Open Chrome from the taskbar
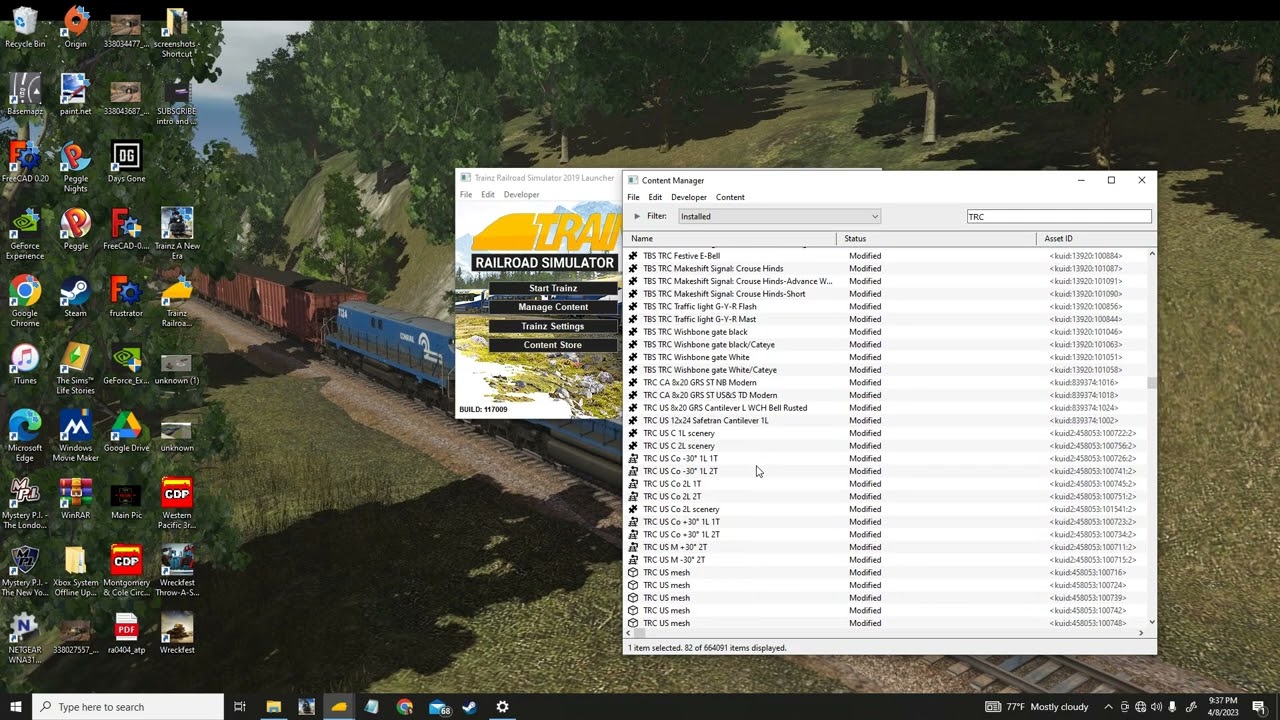The height and width of the screenshot is (720, 1280). pos(404,707)
